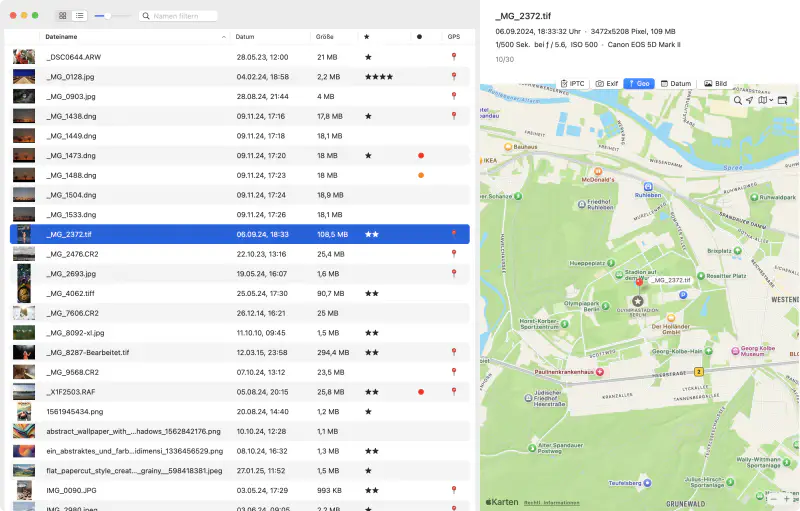Click GPS pin of _MG_9568.CR2
The width and height of the screenshot is (800, 511).
454,372
